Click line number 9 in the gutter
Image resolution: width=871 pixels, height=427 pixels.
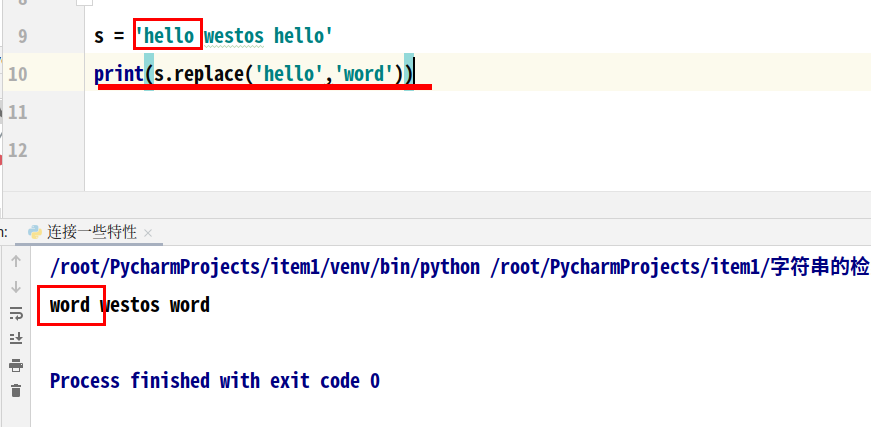[22, 36]
